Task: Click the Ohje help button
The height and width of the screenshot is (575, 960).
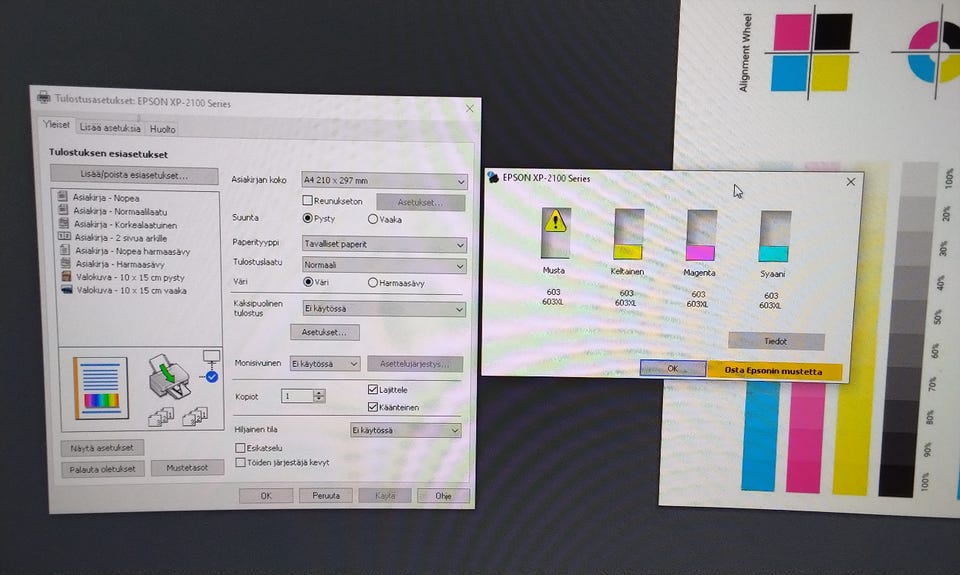Action: pos(443,496)
